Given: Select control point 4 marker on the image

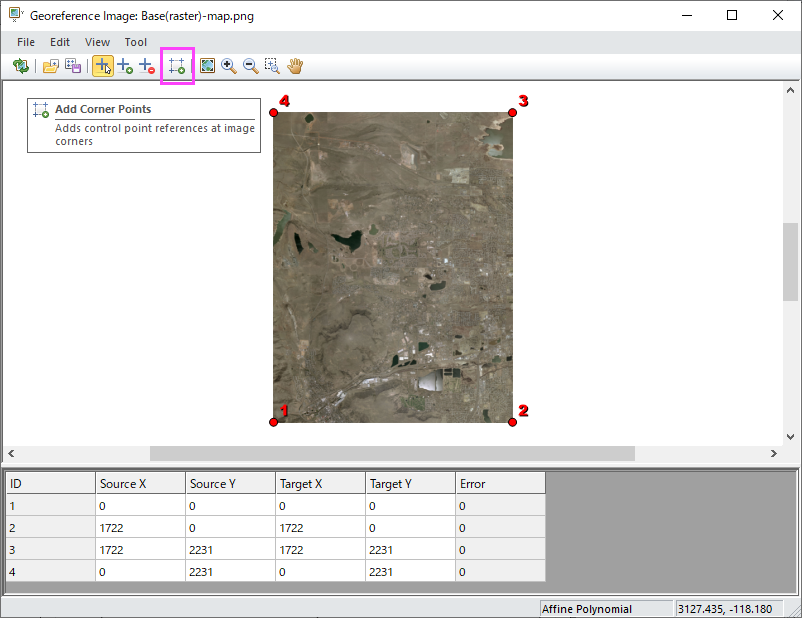Looking at the screenshot, I should (274, 113).
